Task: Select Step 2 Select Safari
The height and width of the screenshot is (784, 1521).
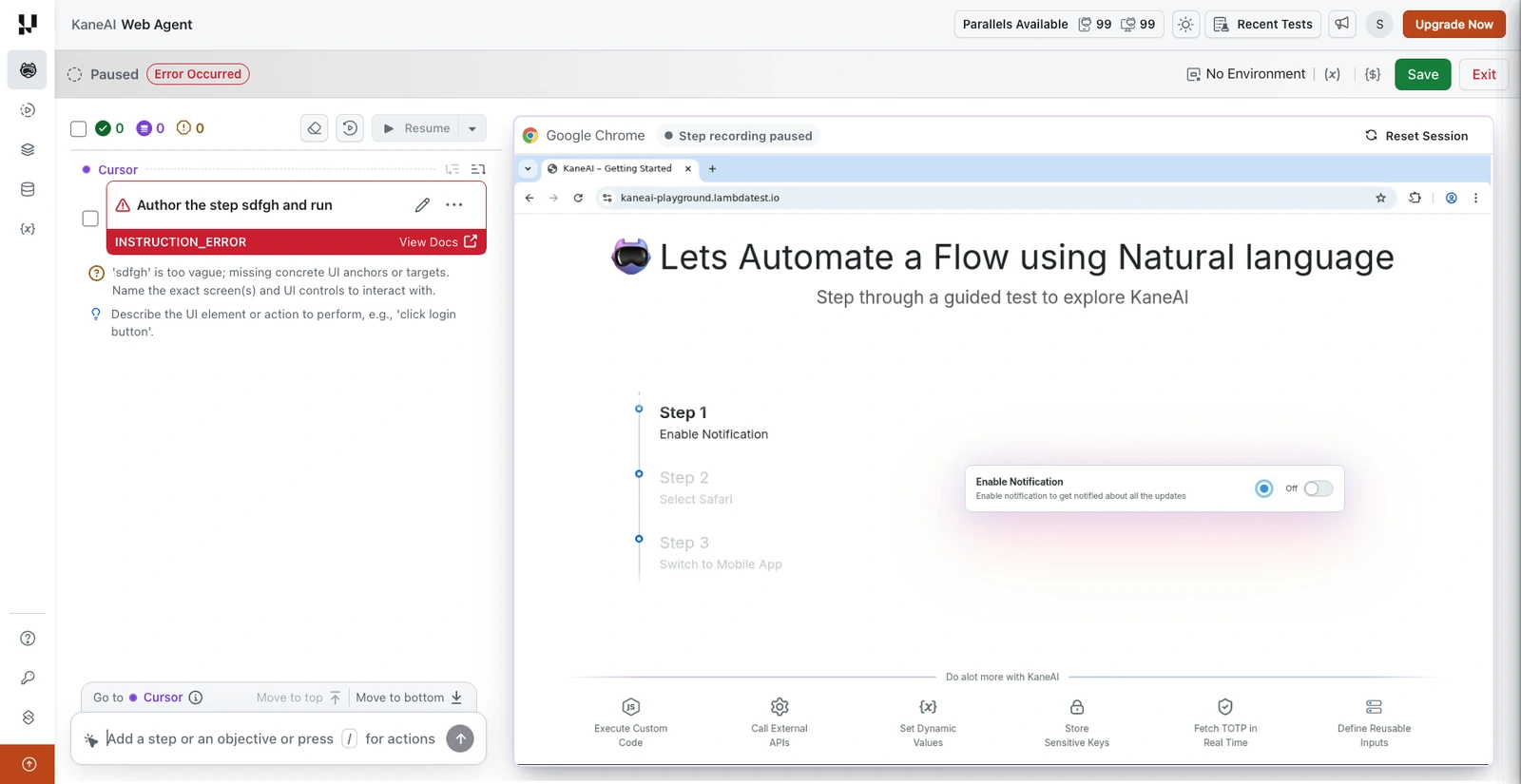Action: (696, 488)
